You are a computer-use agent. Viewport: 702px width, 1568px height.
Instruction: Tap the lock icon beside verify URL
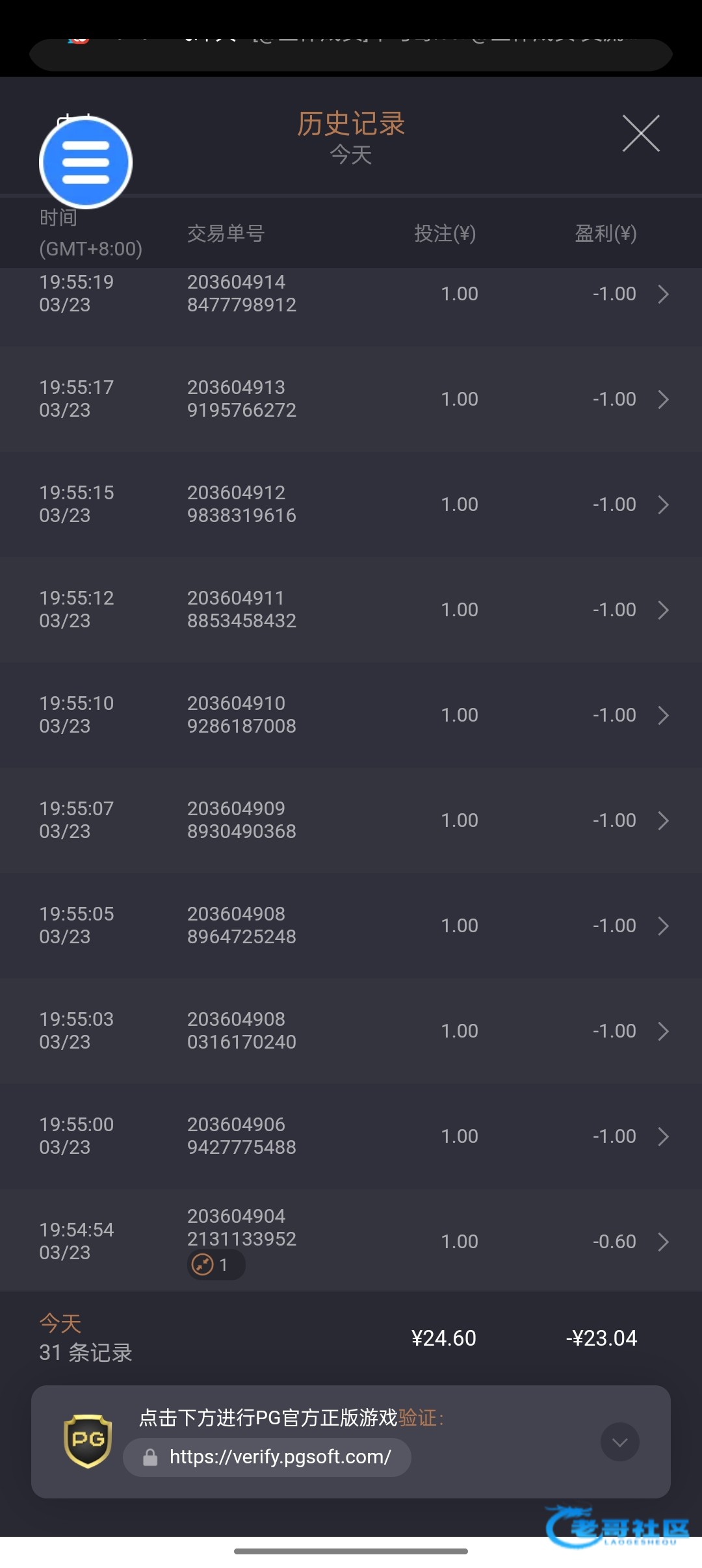click(x=150, y=1457)
